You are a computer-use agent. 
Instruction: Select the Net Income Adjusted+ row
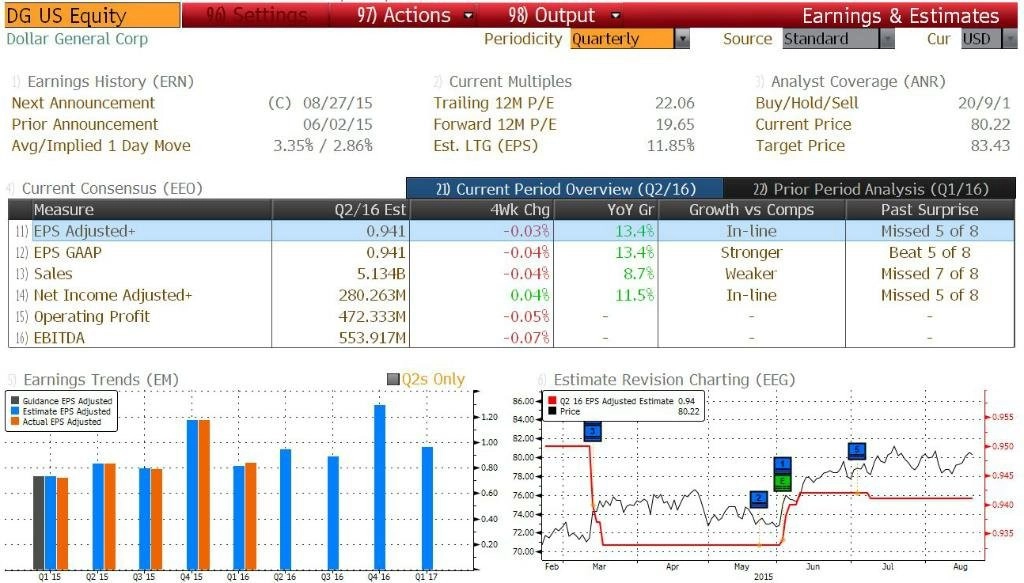[x=511, y=295]
